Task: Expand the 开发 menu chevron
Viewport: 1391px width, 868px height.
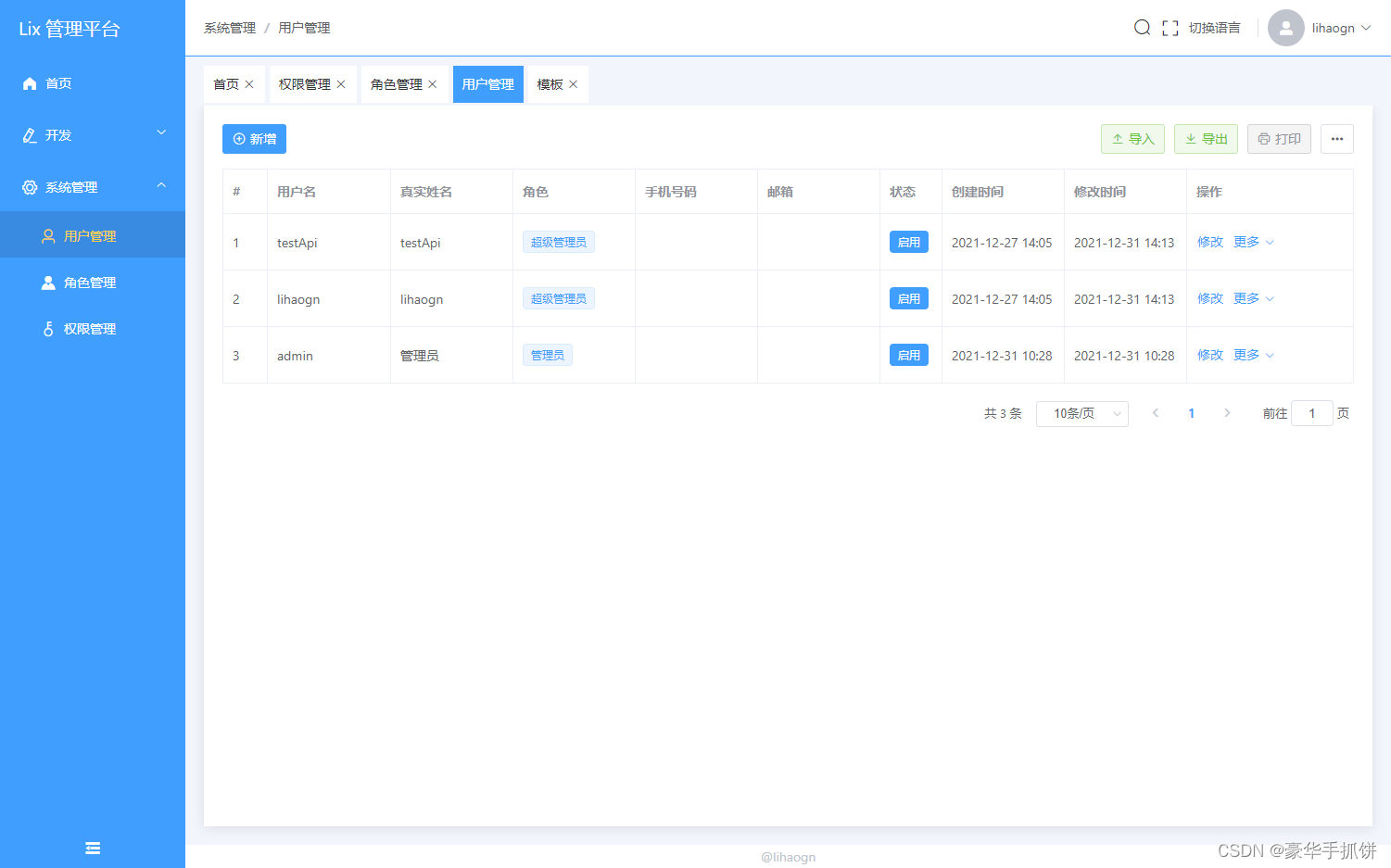Action: coord(161,133)
